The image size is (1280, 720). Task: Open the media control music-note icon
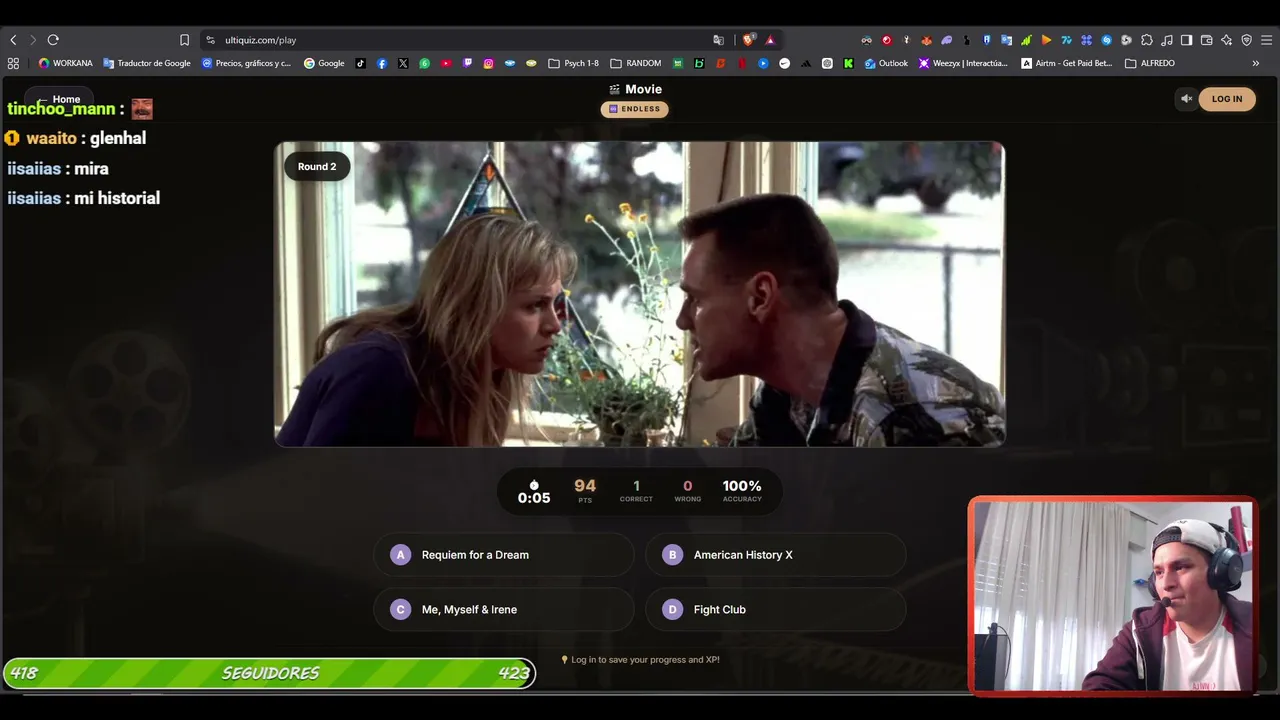coord(1166,40)
